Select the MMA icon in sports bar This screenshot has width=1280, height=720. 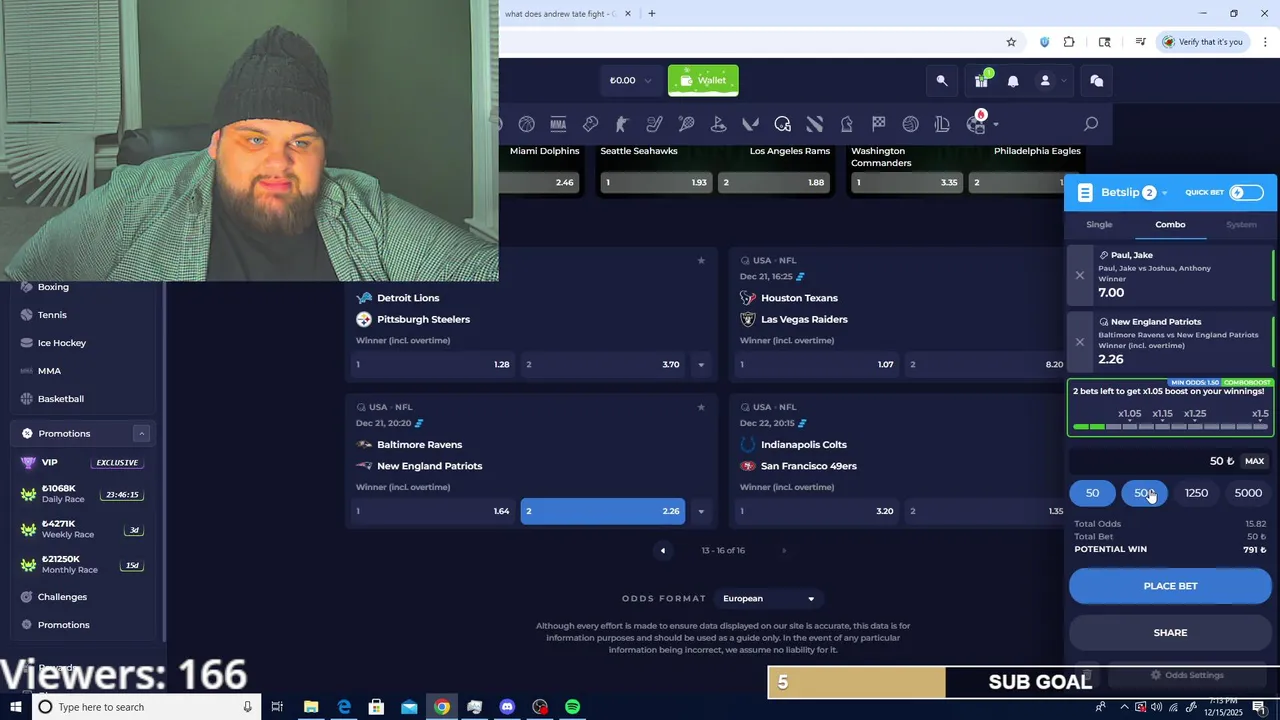(558, 124)
